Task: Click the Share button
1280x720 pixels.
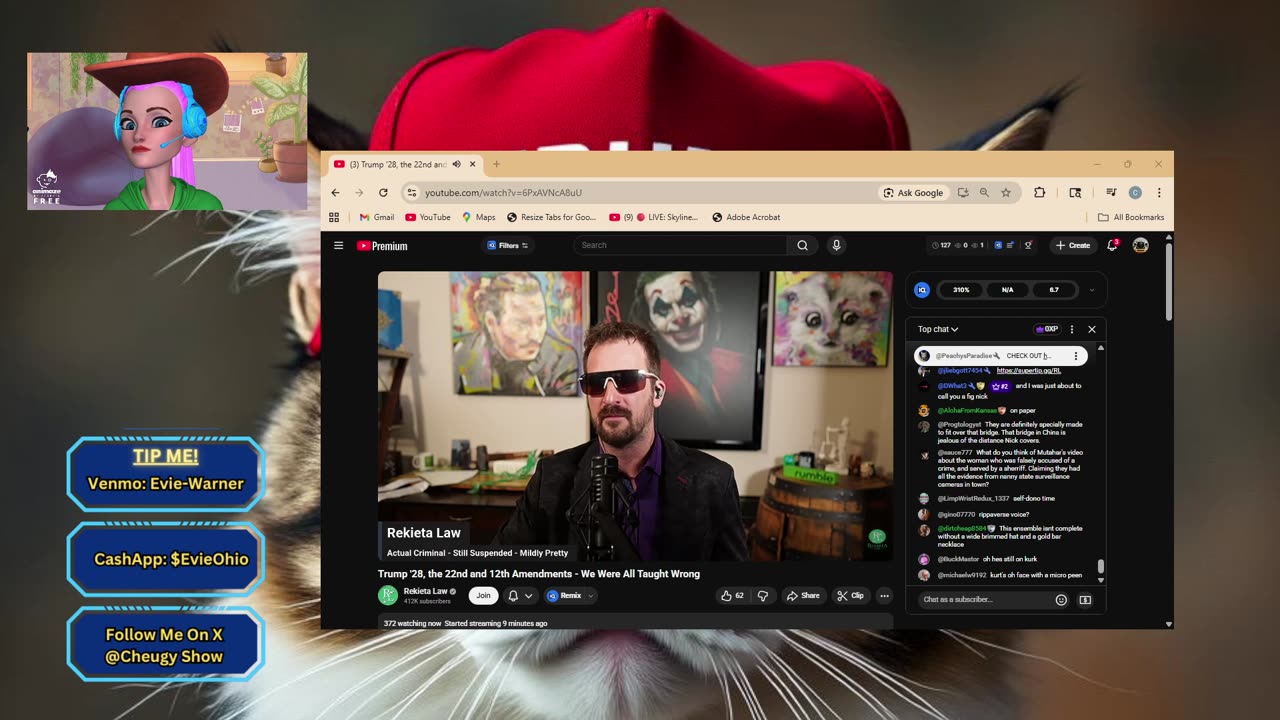Action: point(803,595)
